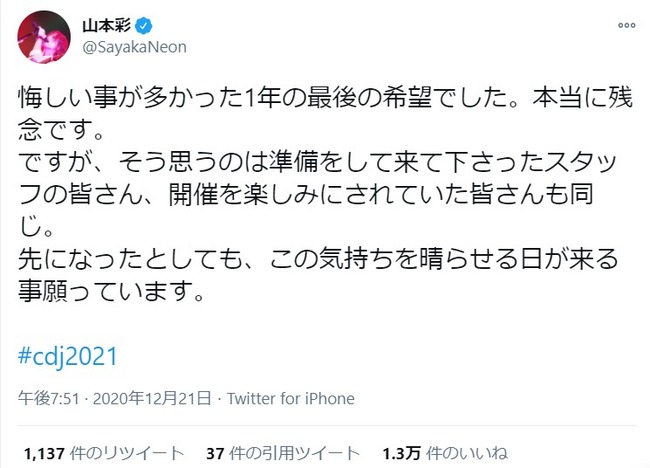Image resolution: width=650 pixels, height=468 pixels.
Task: Click the tweet line beginning ですが、そう思うのは
Action: (318, 162)
